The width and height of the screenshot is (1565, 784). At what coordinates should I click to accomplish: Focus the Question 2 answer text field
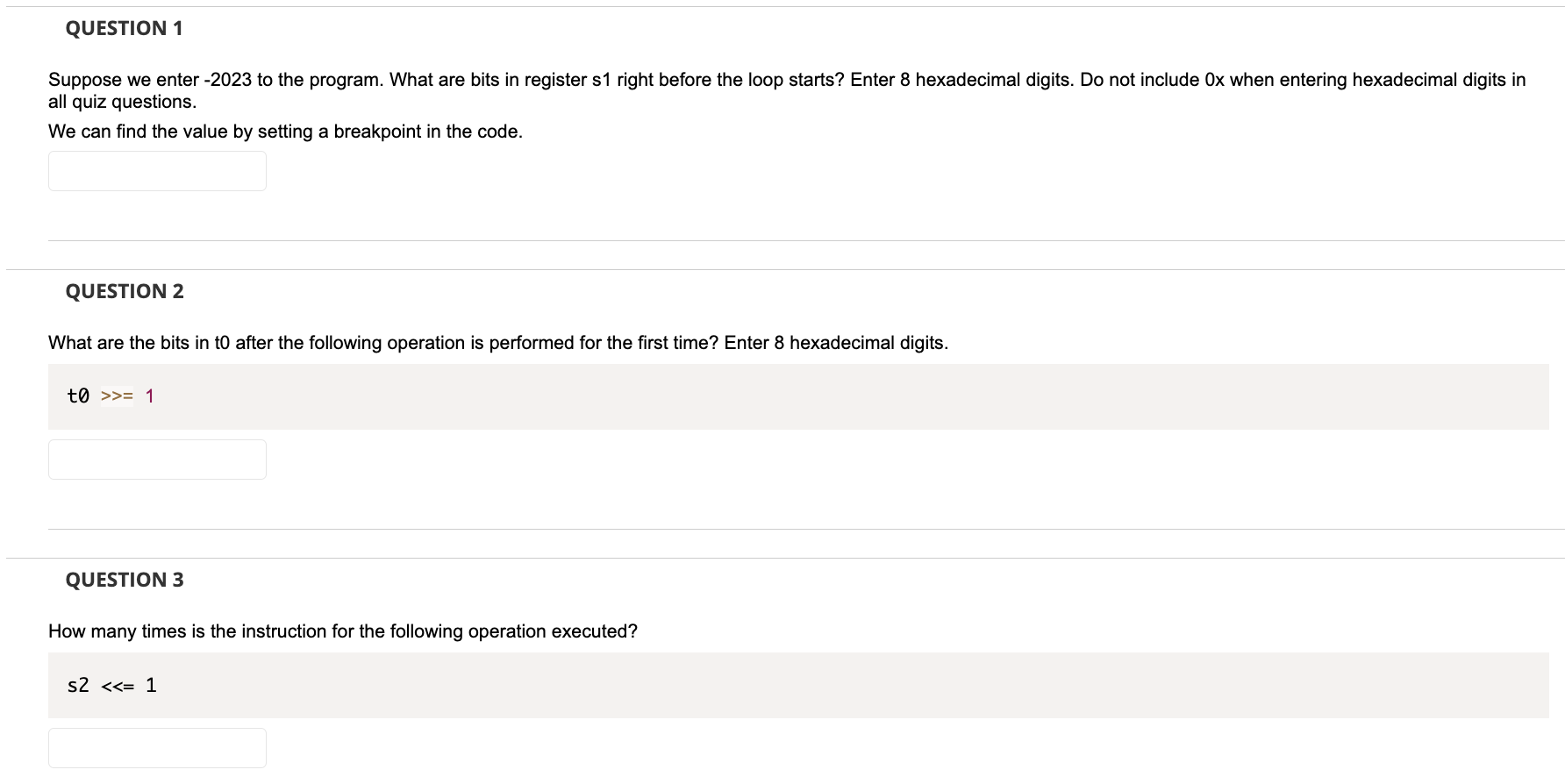coord(157,460)
